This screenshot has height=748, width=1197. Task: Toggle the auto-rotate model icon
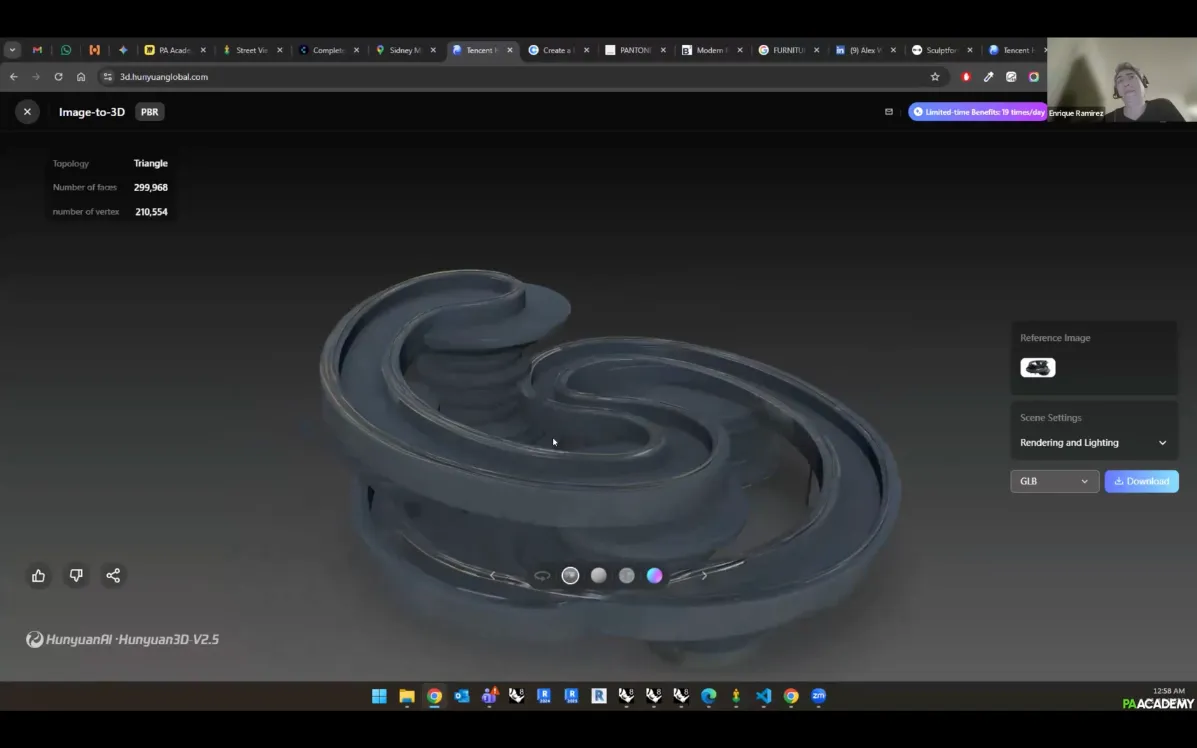[x=542, y=575]
